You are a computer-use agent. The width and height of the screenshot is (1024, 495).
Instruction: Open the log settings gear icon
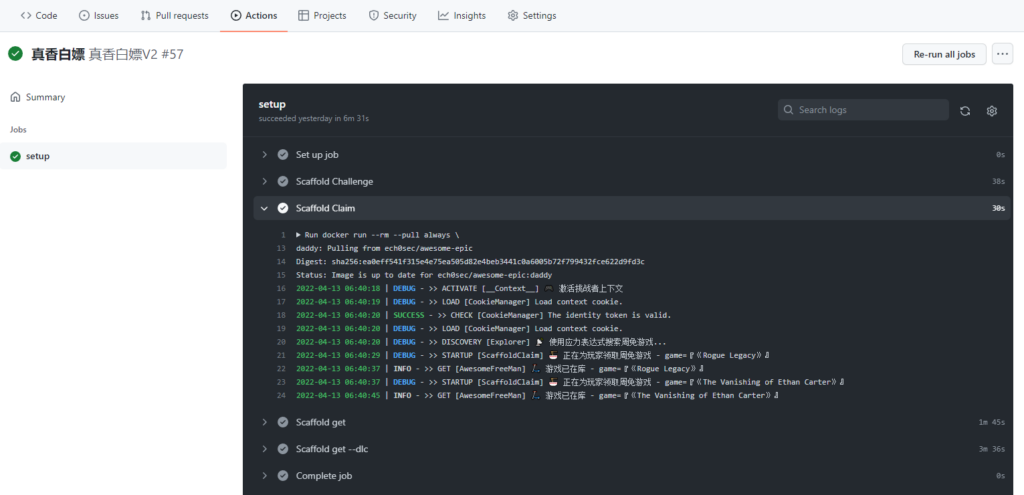(992, 111)
